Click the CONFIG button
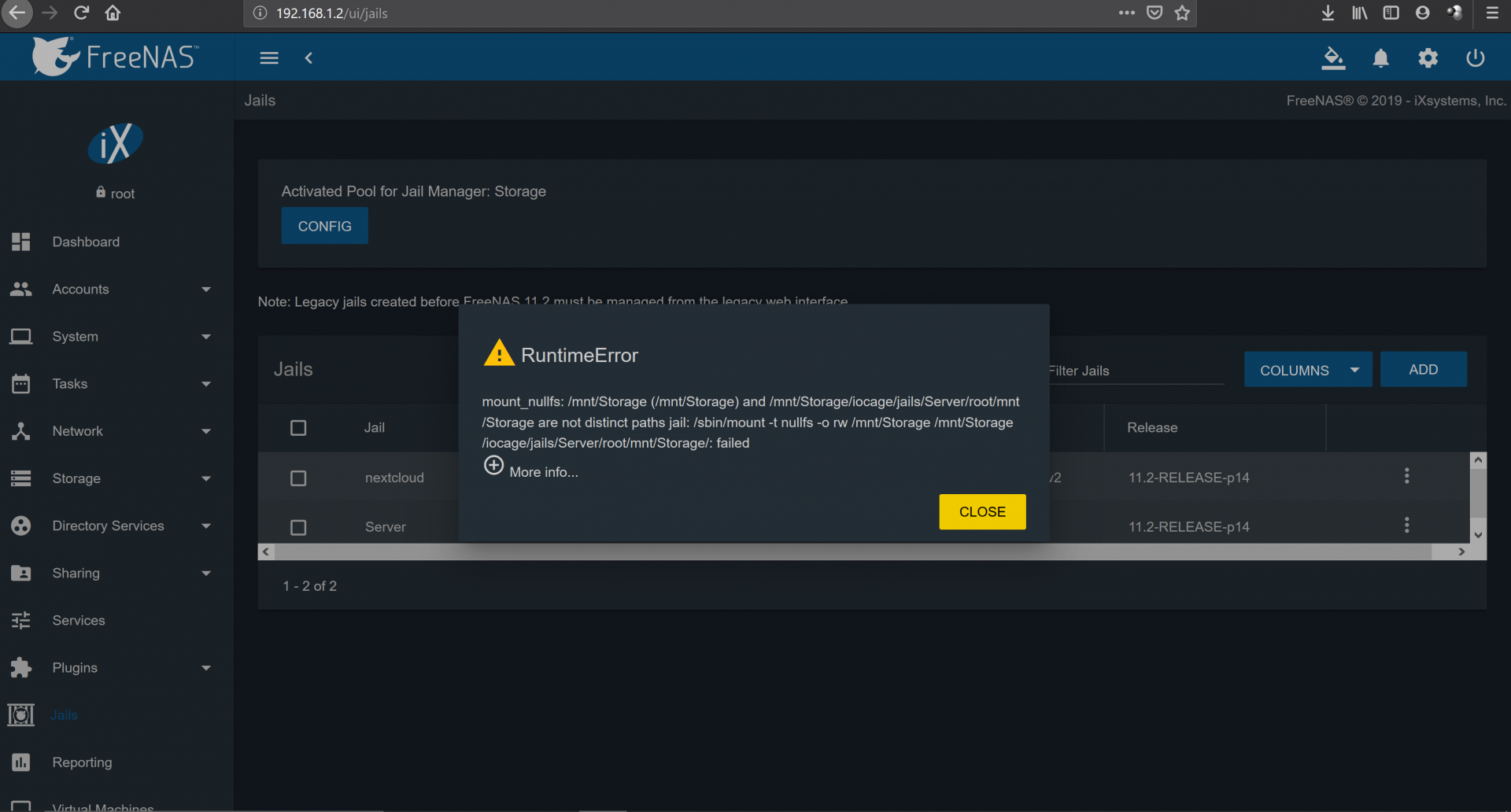The width and height of the screenshot is (1511, 812). pos(324,226)
